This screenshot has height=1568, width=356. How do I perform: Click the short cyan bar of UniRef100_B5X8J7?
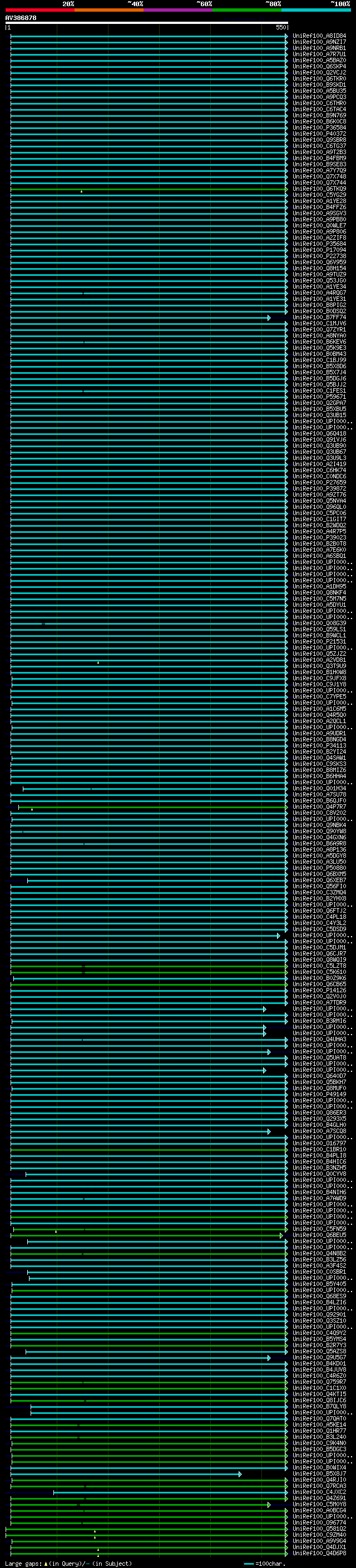coord(126,1474)
